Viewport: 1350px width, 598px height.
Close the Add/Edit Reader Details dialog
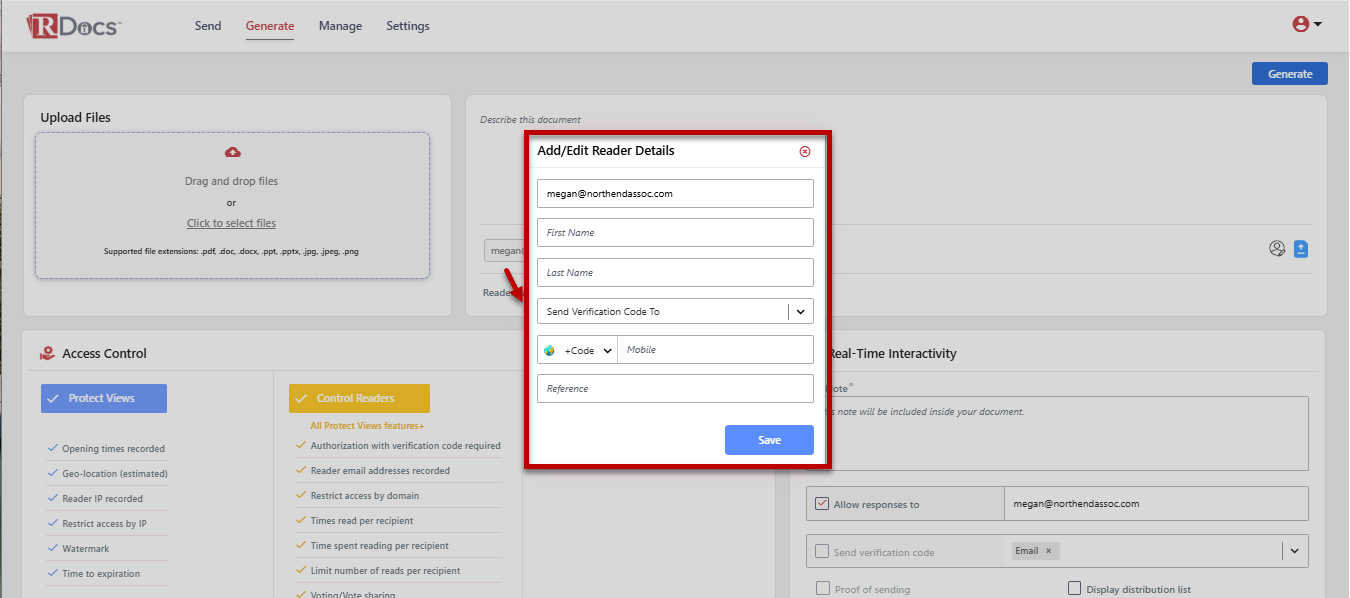805,151
